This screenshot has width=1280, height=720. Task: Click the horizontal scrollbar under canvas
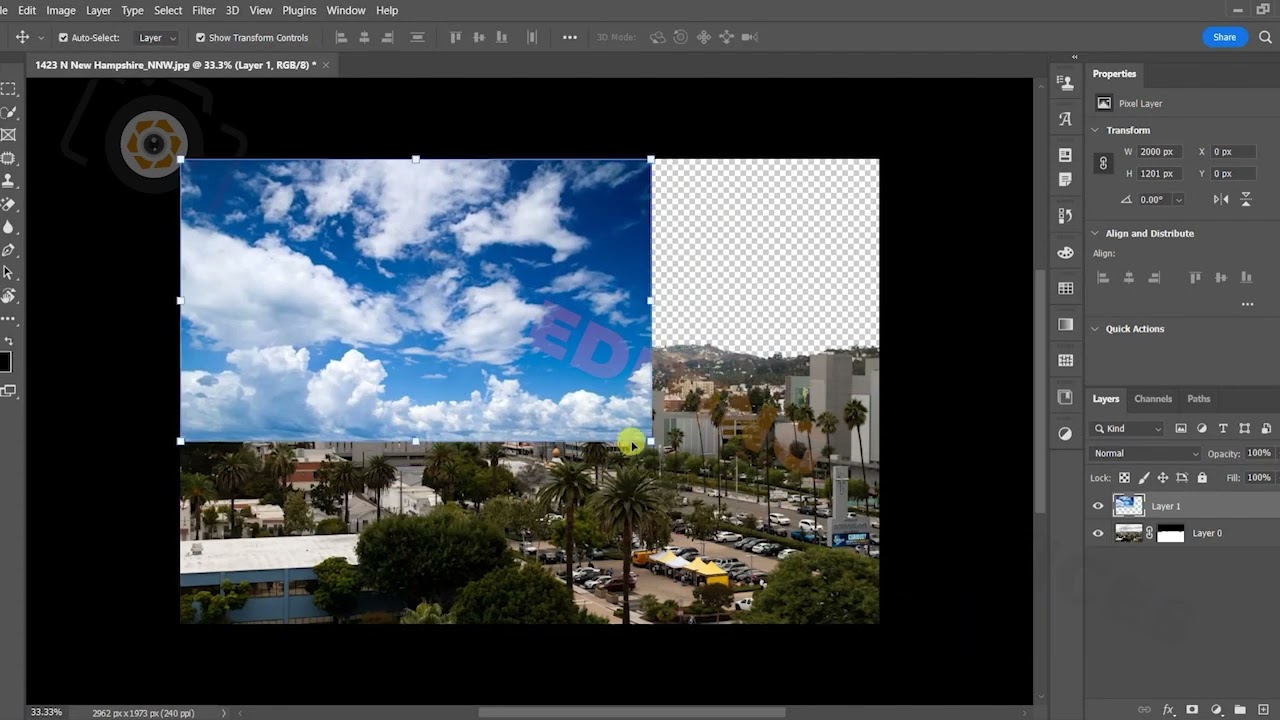632,712
